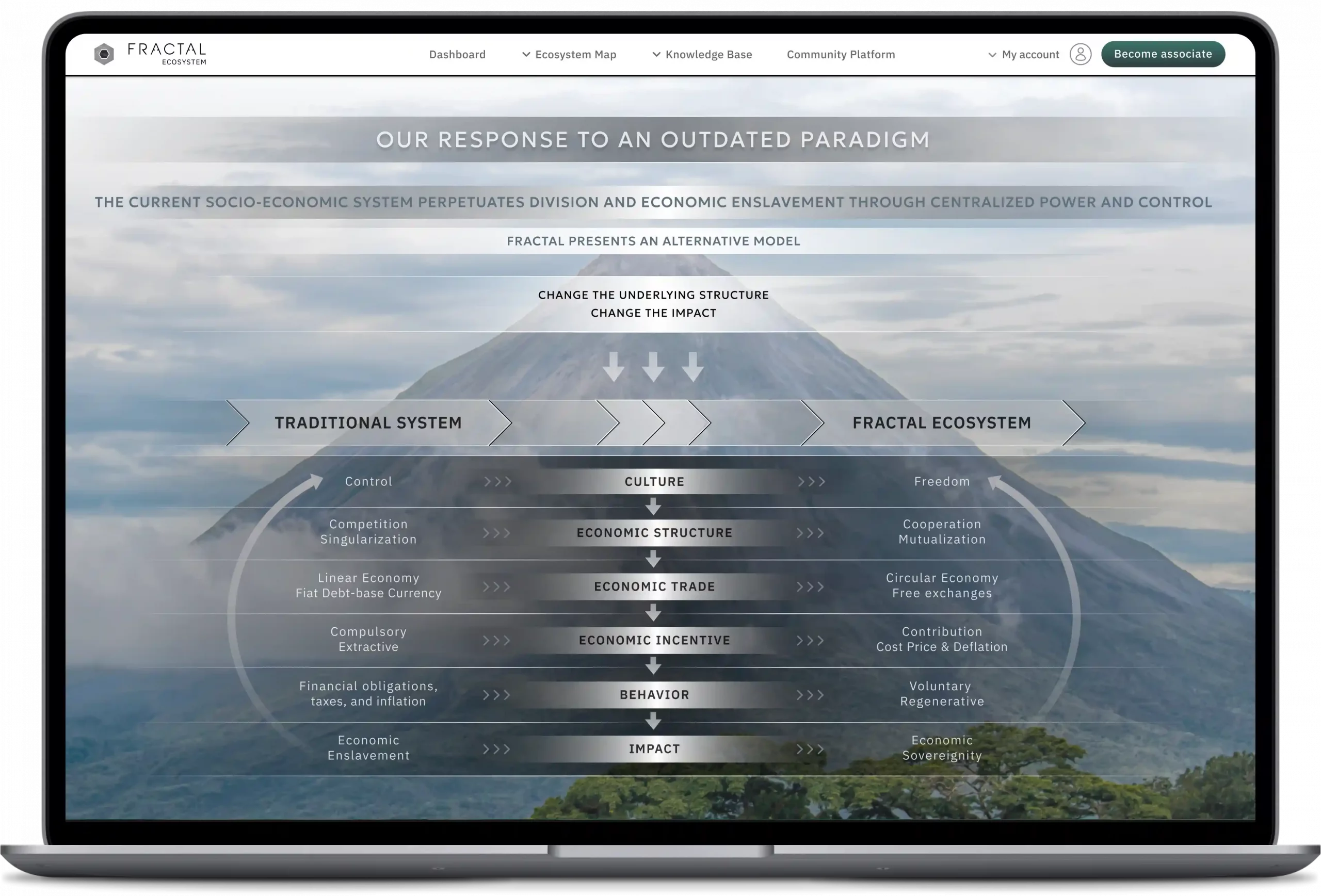Click the middle white down arrow under heading

[653, 366]
